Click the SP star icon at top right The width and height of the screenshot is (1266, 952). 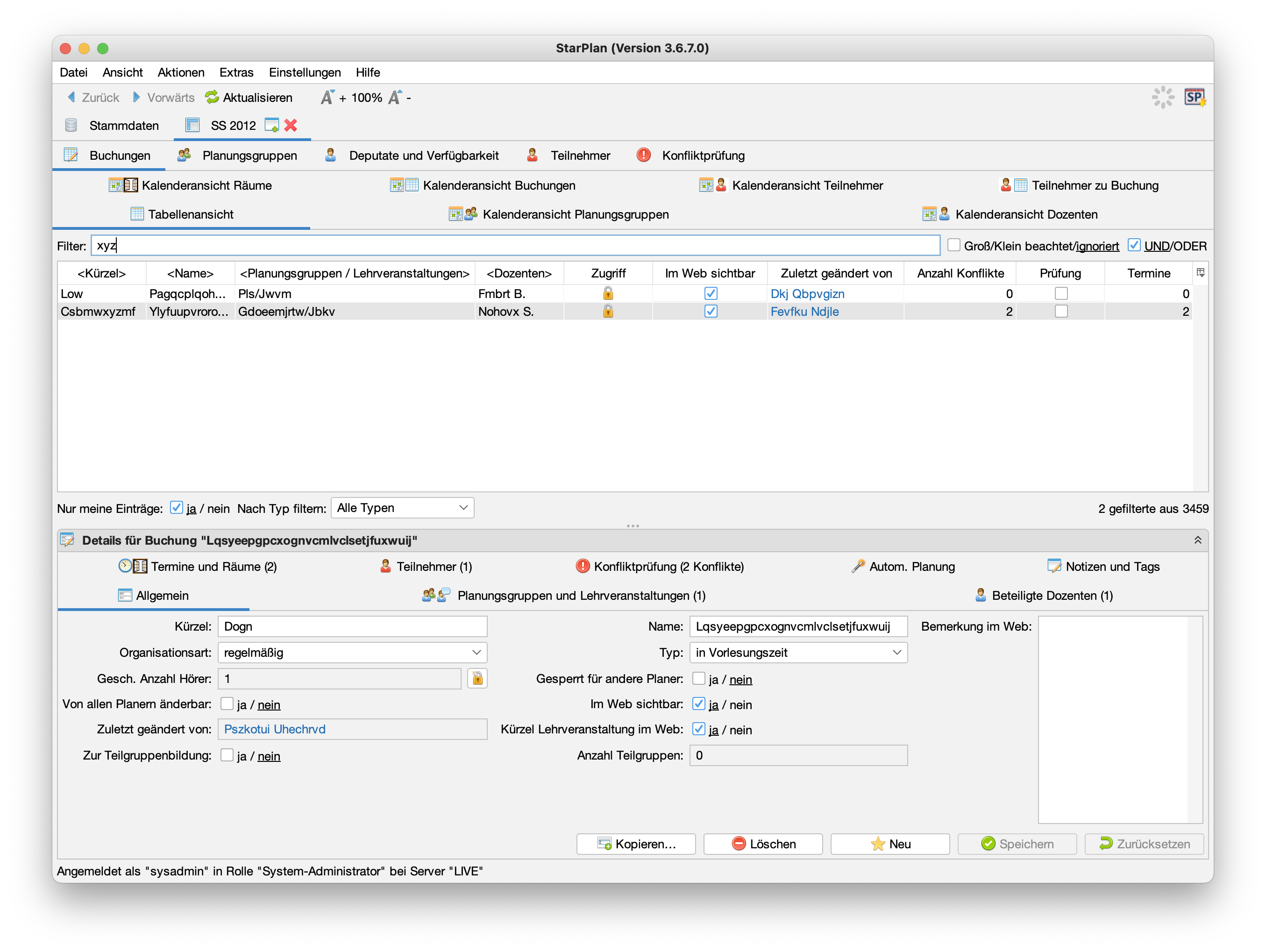tap(1195, 97)
